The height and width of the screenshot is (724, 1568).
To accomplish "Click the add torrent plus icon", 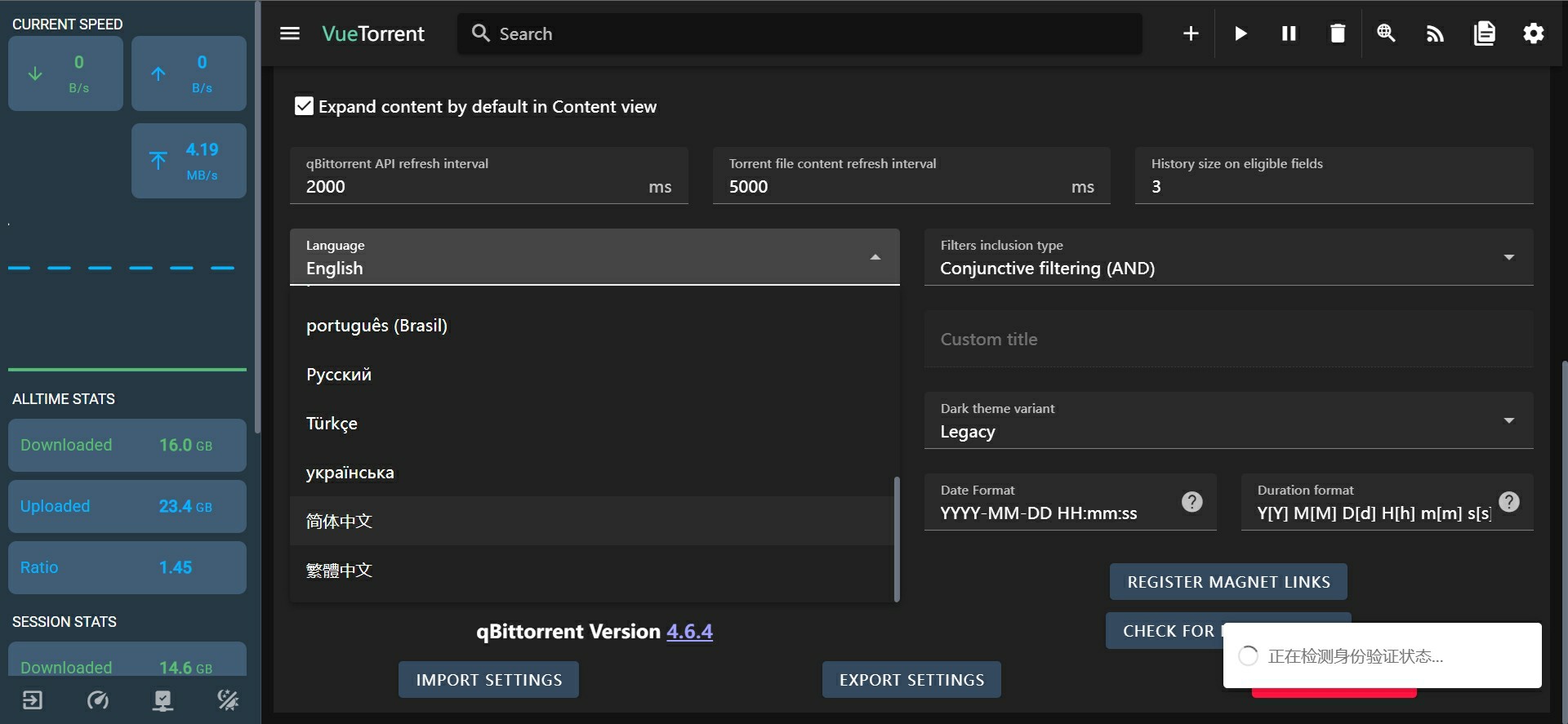I will click(x=1191, y=33).
